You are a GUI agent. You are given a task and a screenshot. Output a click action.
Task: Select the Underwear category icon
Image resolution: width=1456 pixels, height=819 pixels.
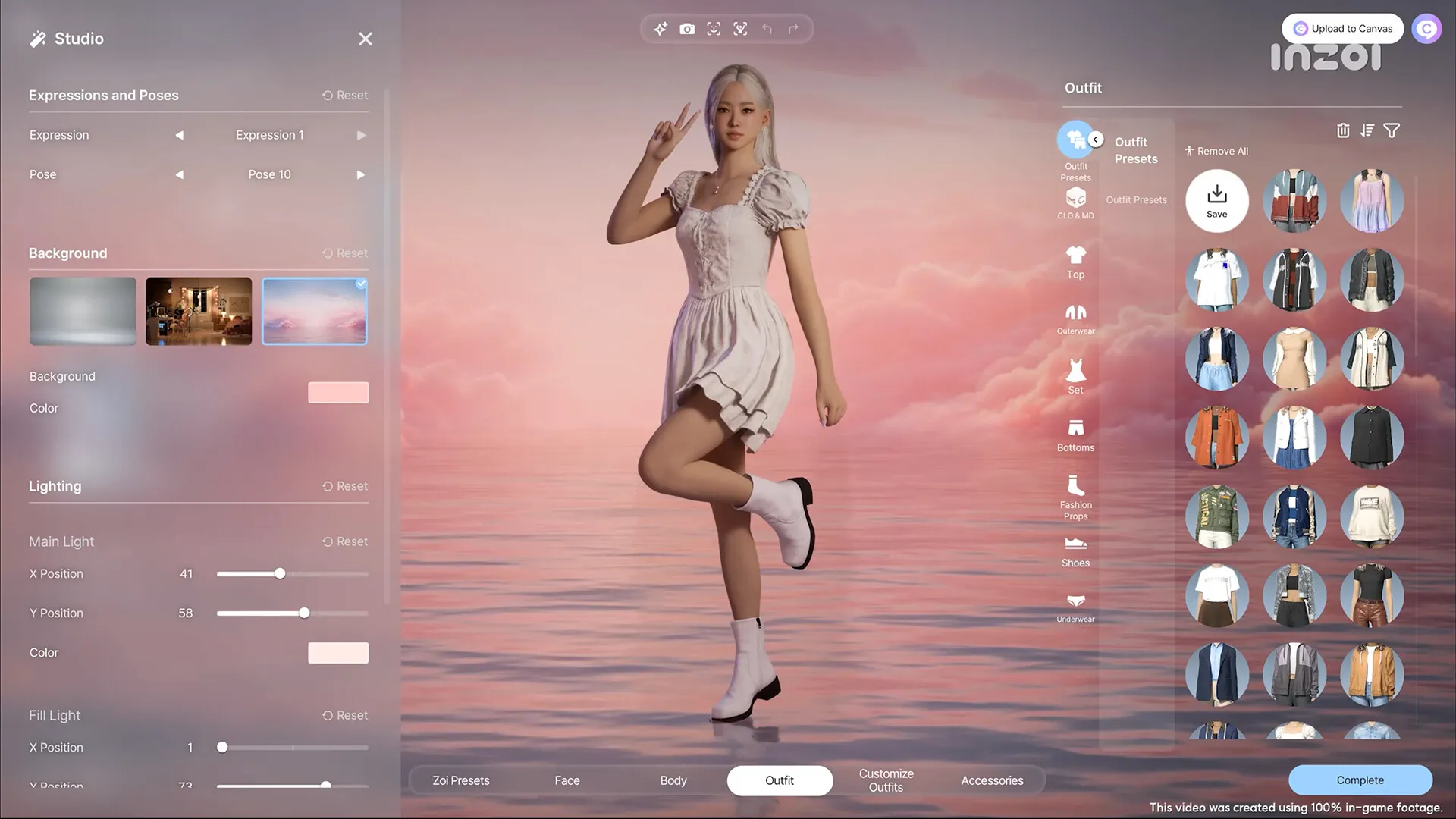[1075, 607]
